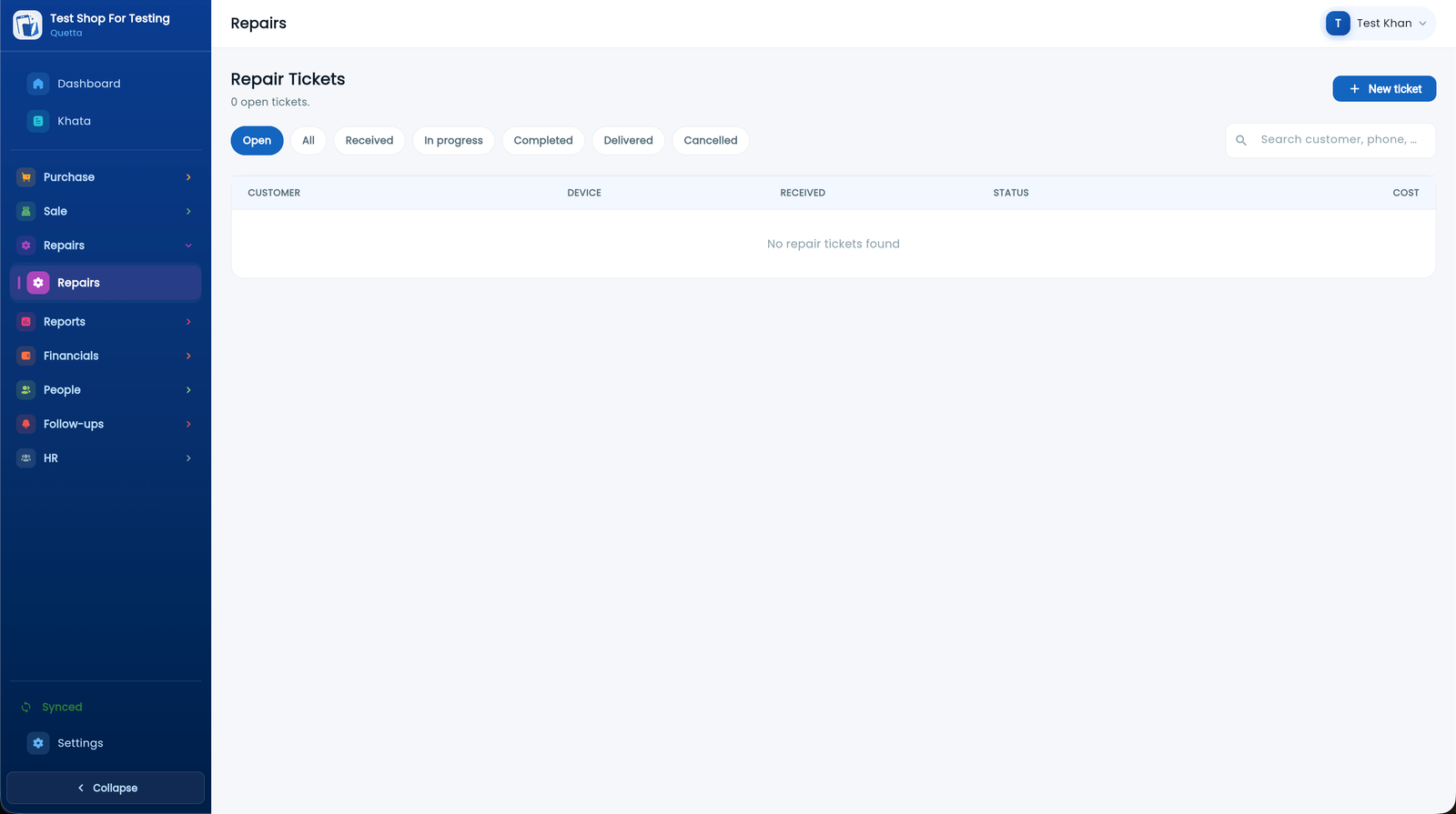Filter tickets by Received
The height and width of the screenshot is (814, 1456).
369,140
